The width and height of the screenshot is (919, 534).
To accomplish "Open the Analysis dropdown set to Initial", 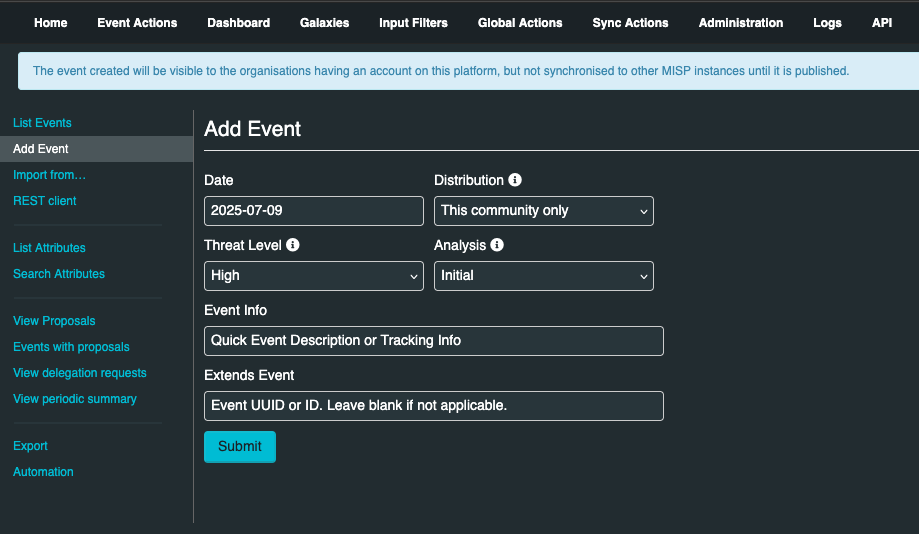I will 543,276.
